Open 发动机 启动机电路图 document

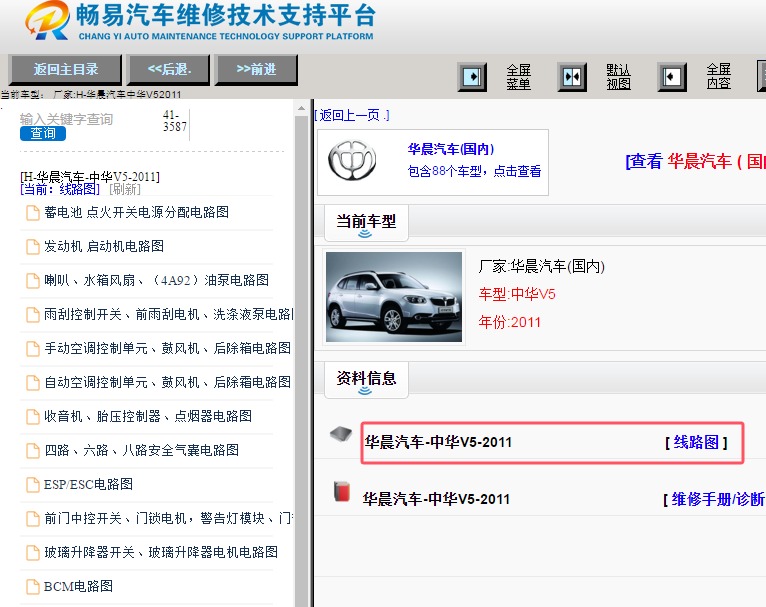pyautogui.click(x=104, y=246)
